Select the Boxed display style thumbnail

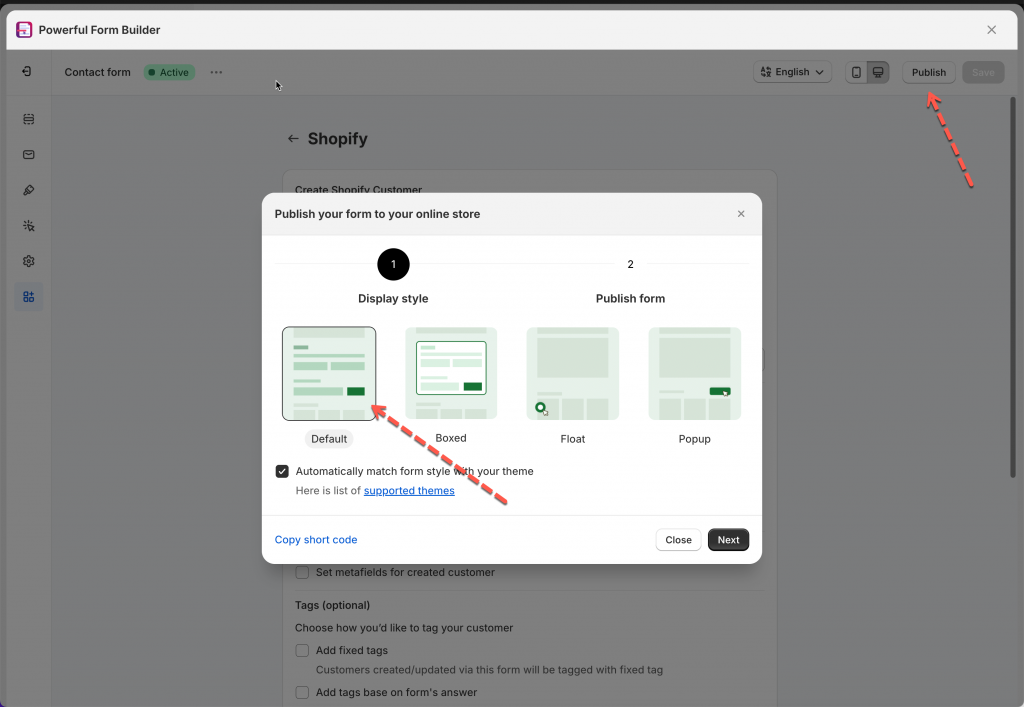[x=451, y=373]
